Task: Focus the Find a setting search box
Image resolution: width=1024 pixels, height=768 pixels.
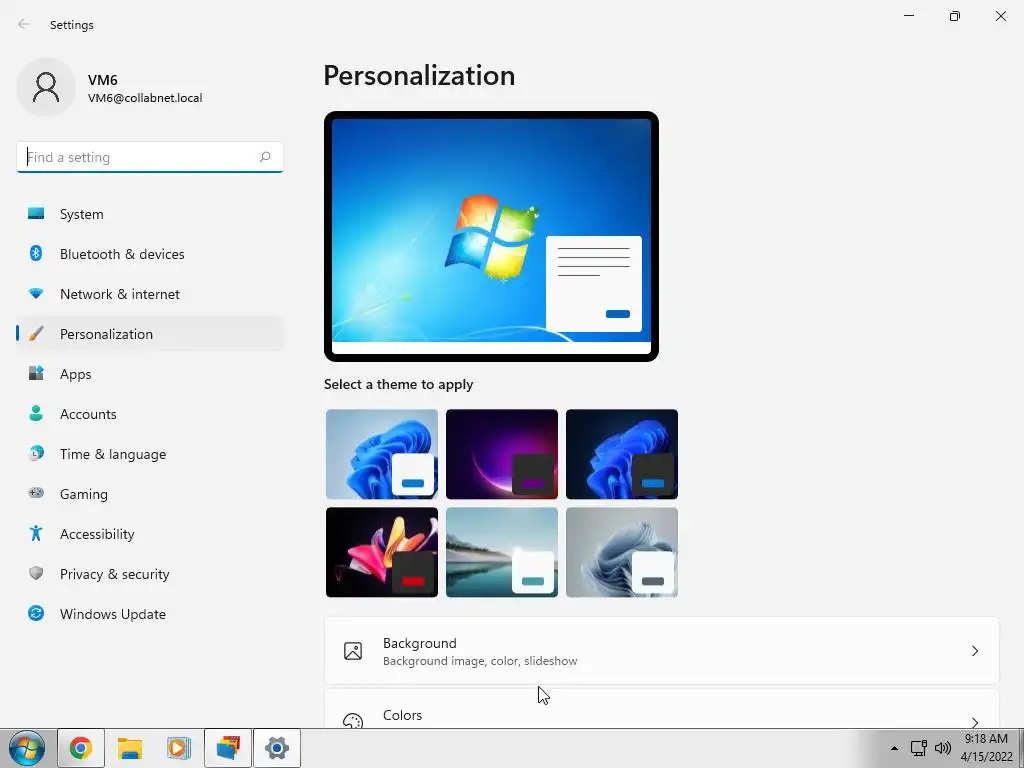Action: coord(150,157)
